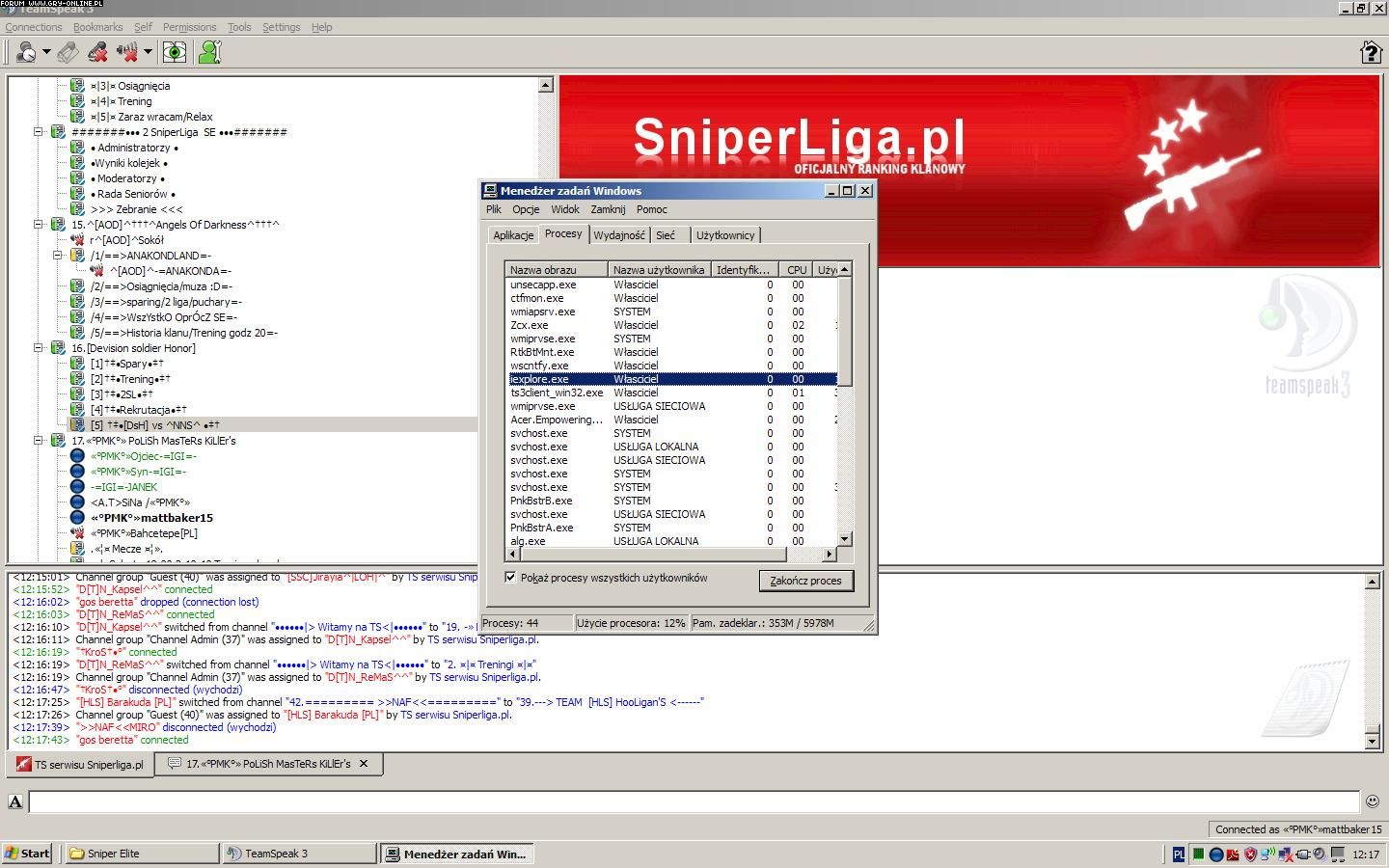Collapse the 16.[Devision soldier Honor] channel
Image resolution: width=1389 pixels, height=868 pixels.
point(39,348)
